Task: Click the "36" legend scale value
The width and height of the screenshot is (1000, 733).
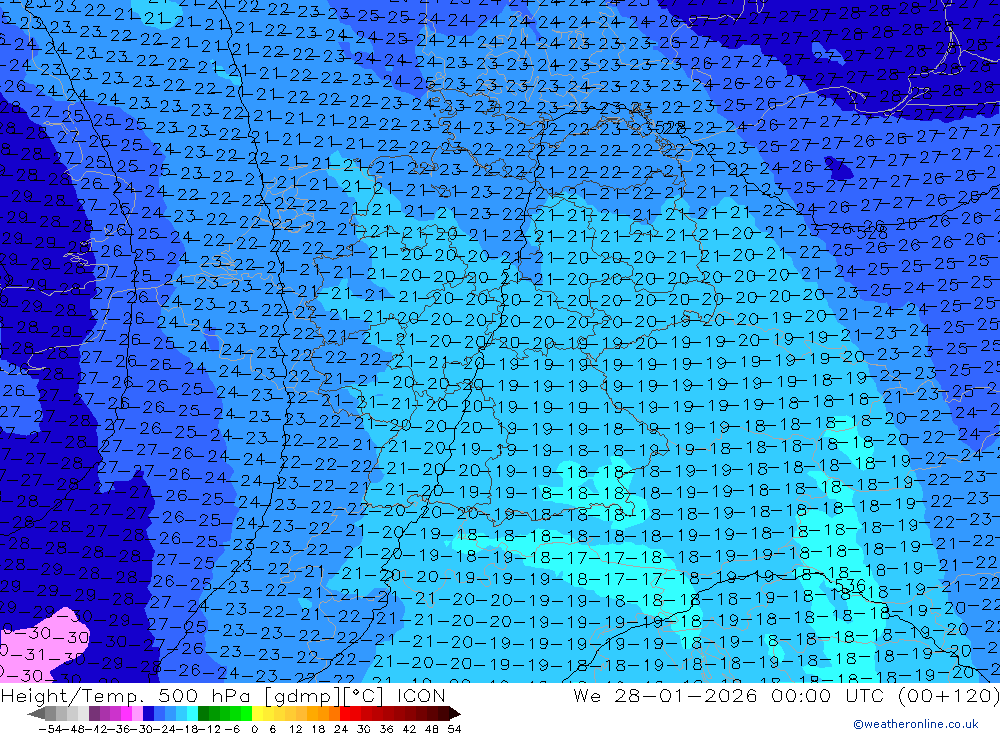Action: point(386,729)
